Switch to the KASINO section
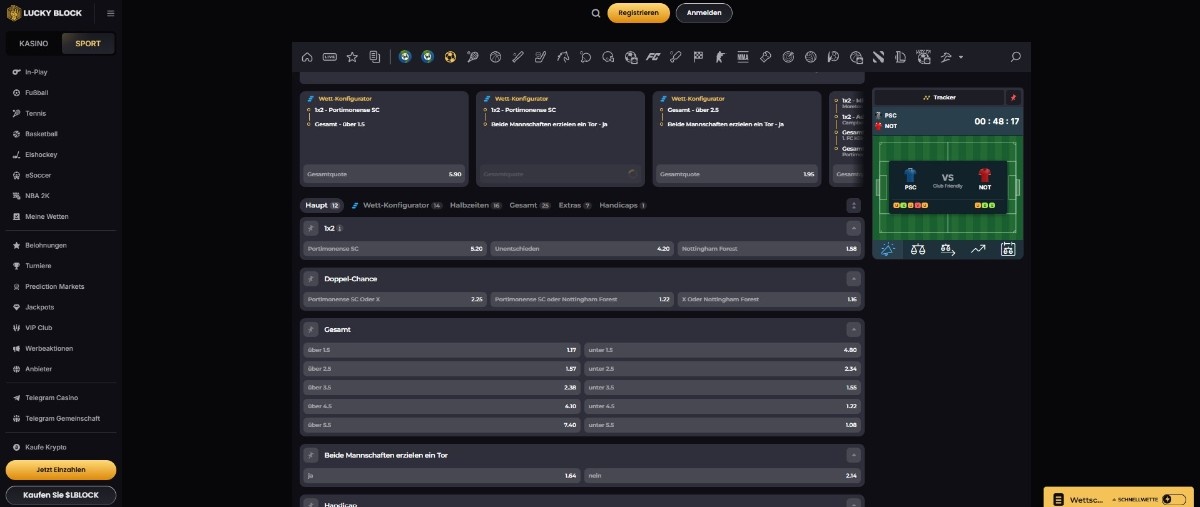 [33, 44]
